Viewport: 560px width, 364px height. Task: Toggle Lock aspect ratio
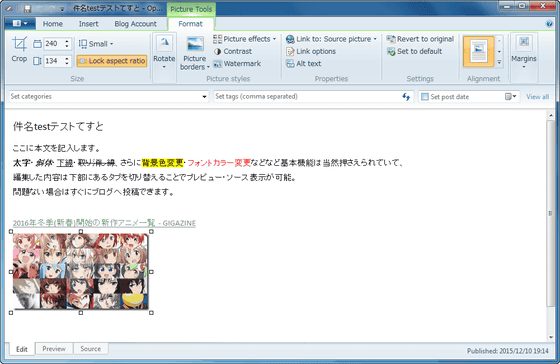tap(112, 61)
